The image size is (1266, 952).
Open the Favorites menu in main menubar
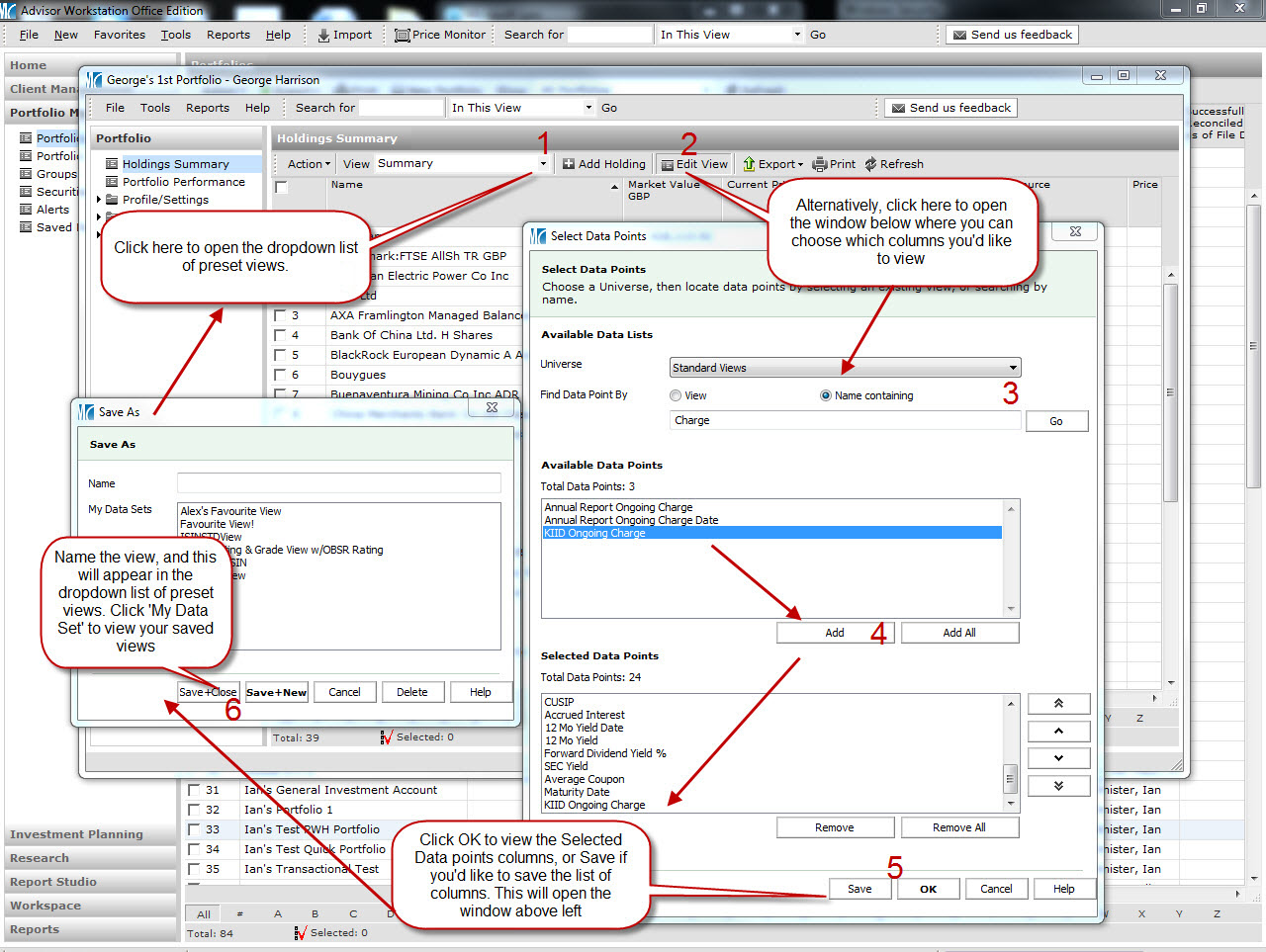pyautogui.click(x=119, y=35)
